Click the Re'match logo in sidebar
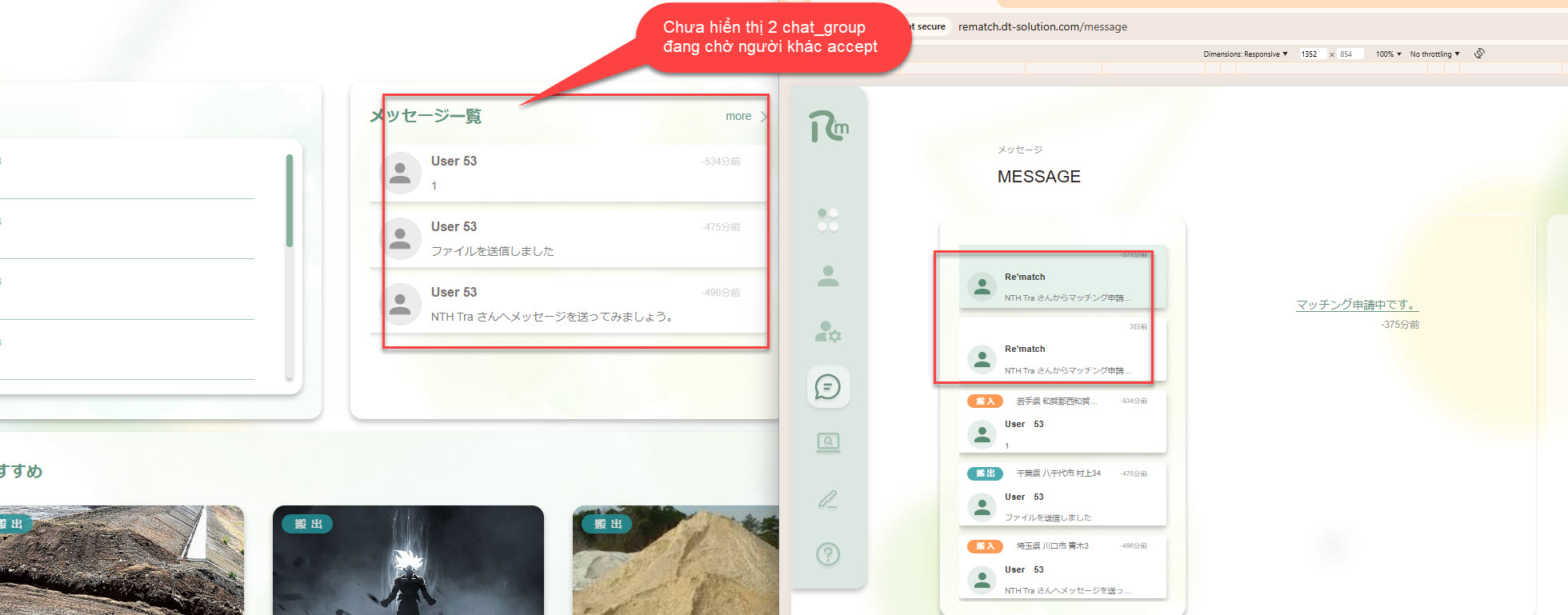 pyautogui.click(x=828, y=126)
